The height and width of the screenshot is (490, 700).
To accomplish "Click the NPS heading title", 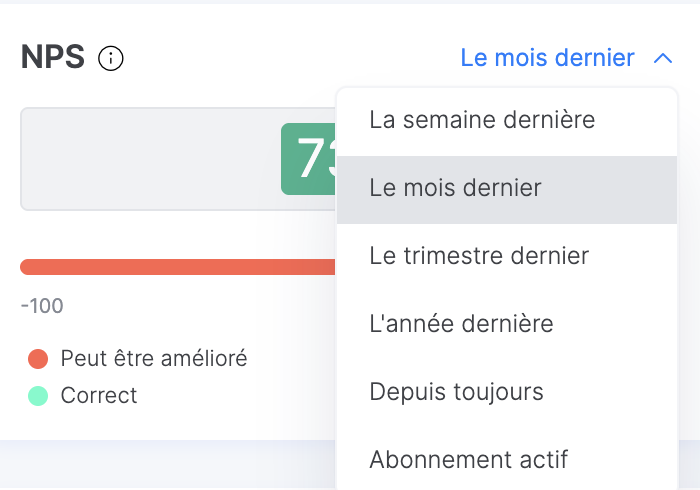I will click(x=53, y=57).
